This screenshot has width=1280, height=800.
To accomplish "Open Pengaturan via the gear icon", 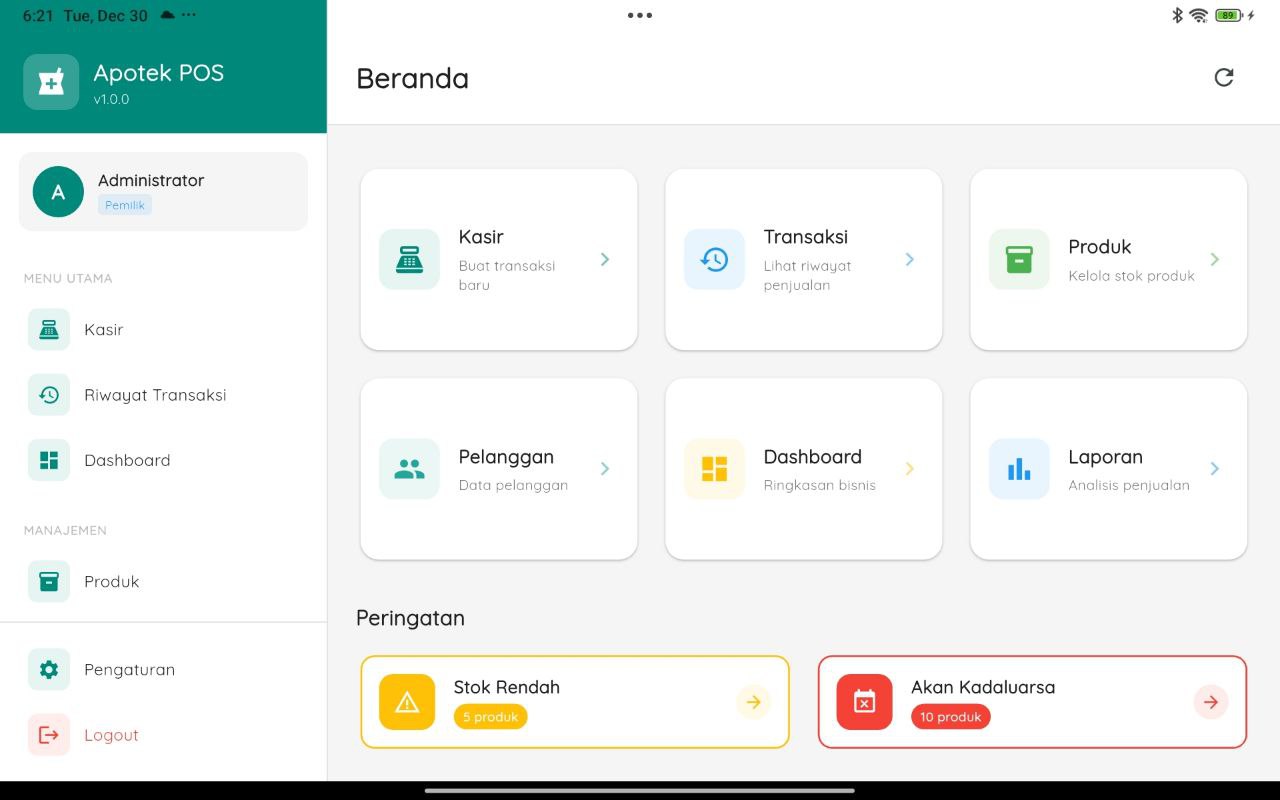I will click(x=48, y=669).
